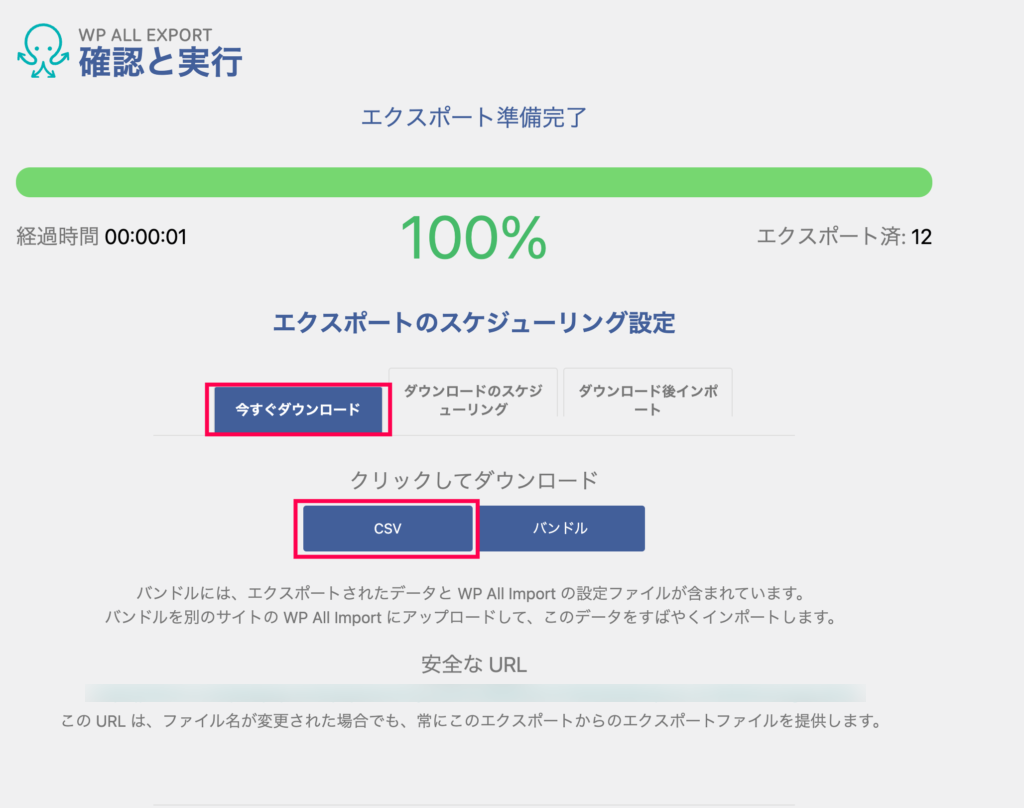Click the 安全な URL heading
This screenshot has width=1024, height=808.
(x=473, y=664)
